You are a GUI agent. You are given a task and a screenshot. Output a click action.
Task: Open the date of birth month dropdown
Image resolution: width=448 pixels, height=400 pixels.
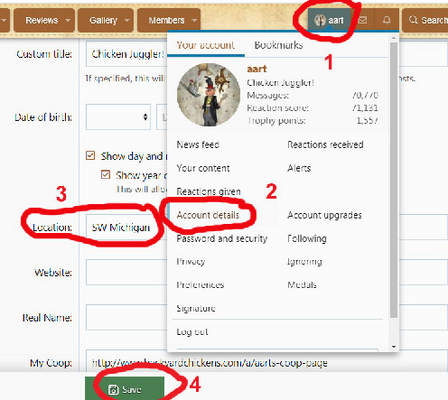pyautogui.click(x=118, y=117)
